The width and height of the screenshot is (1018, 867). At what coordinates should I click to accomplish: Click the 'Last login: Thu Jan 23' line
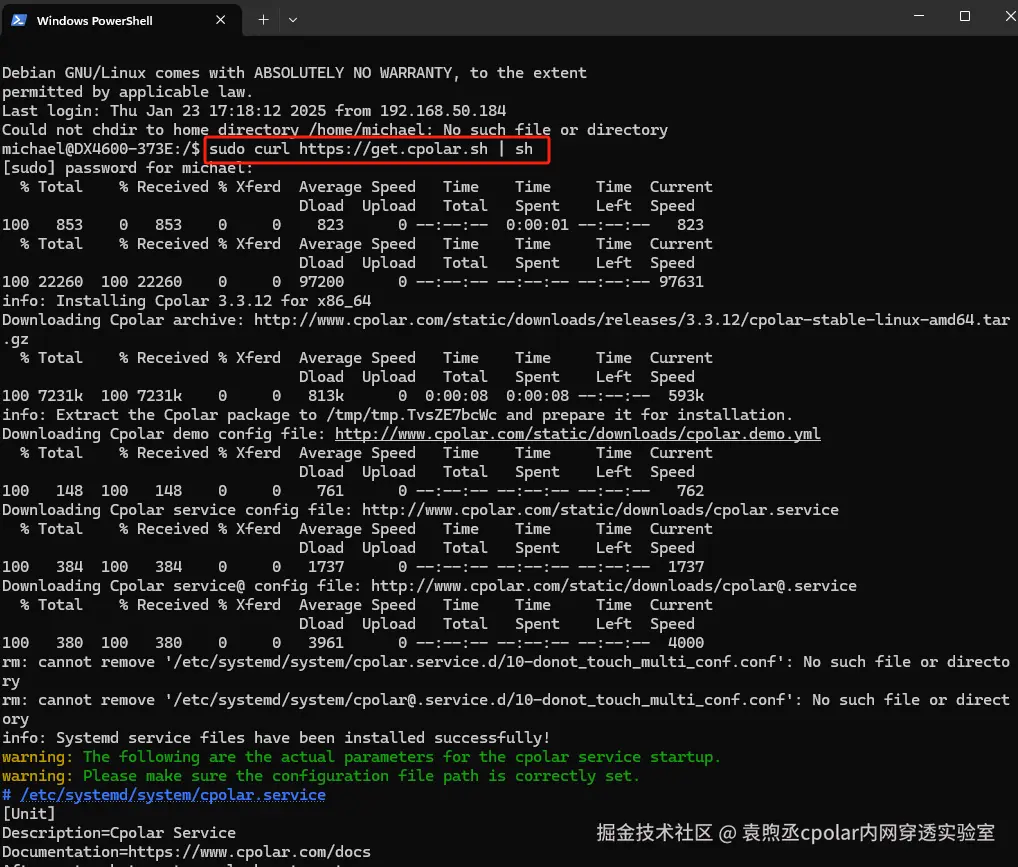click(x=254, y=111)
